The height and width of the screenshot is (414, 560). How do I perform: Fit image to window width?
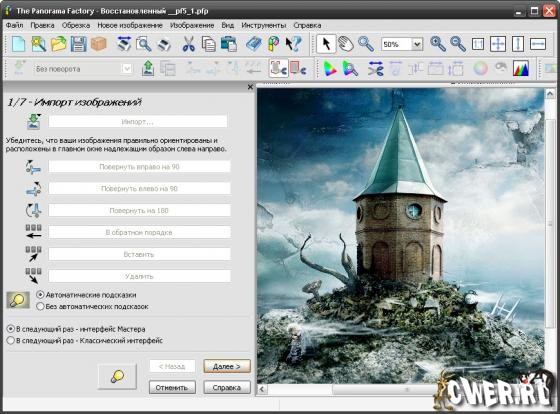[x=538, y=44]
